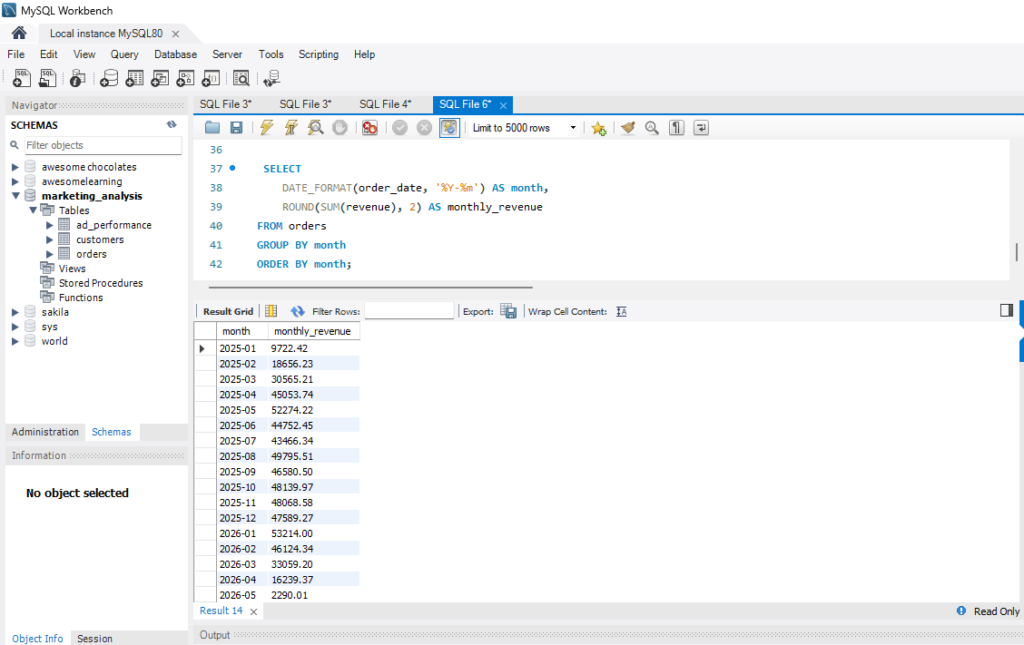Switch to the Administration tab
The width and height of the screenshot is (1024, 645).
[45, 432]
